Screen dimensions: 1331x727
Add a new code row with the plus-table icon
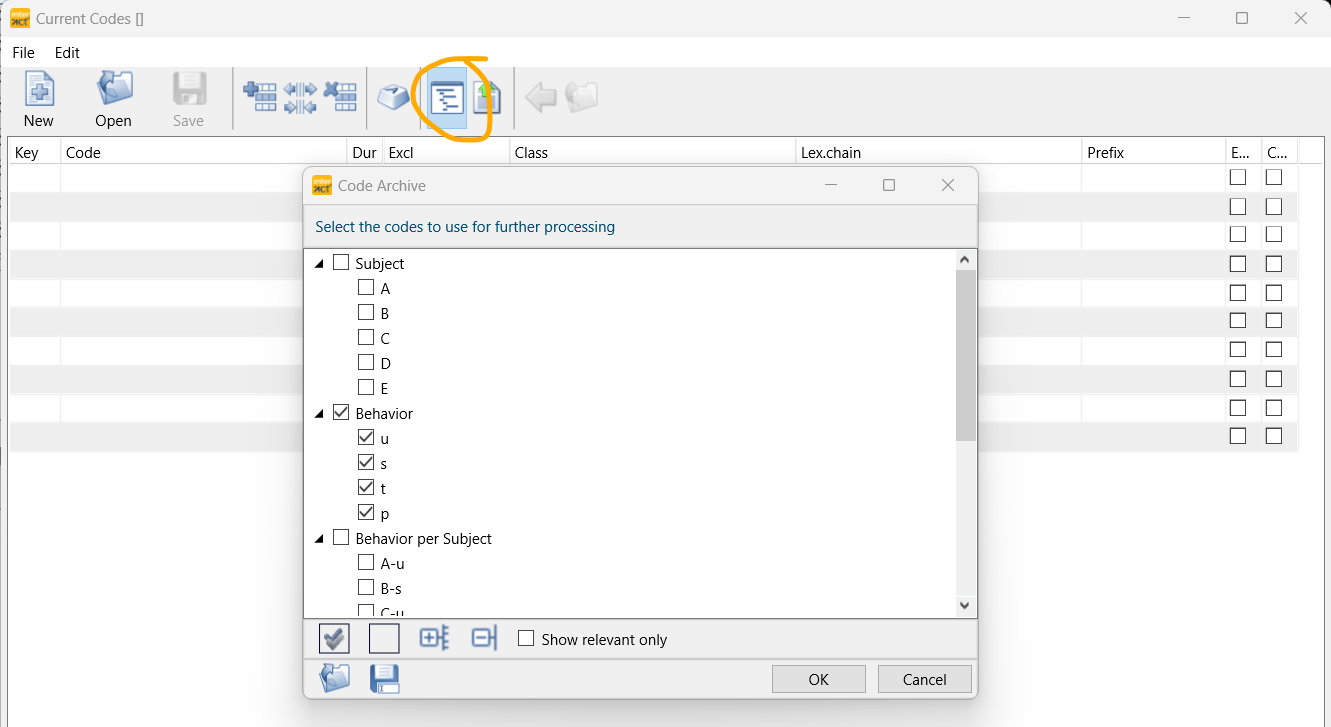pyautogui.click(x=260, y=97)
